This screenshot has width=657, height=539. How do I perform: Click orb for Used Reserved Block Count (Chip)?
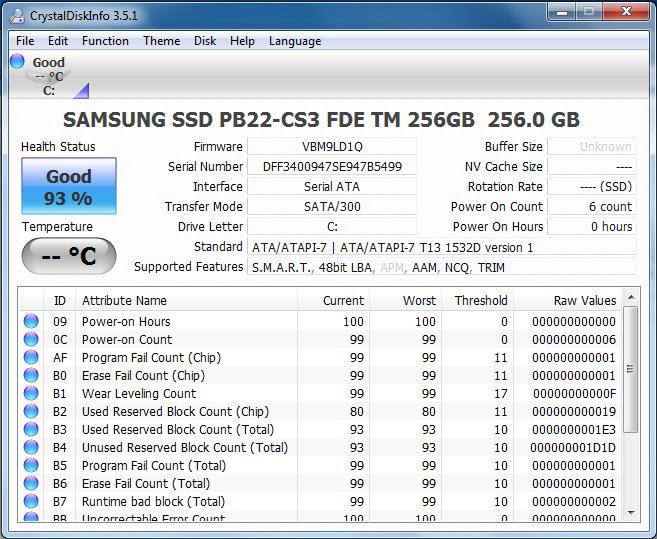[x=31, y=411]
